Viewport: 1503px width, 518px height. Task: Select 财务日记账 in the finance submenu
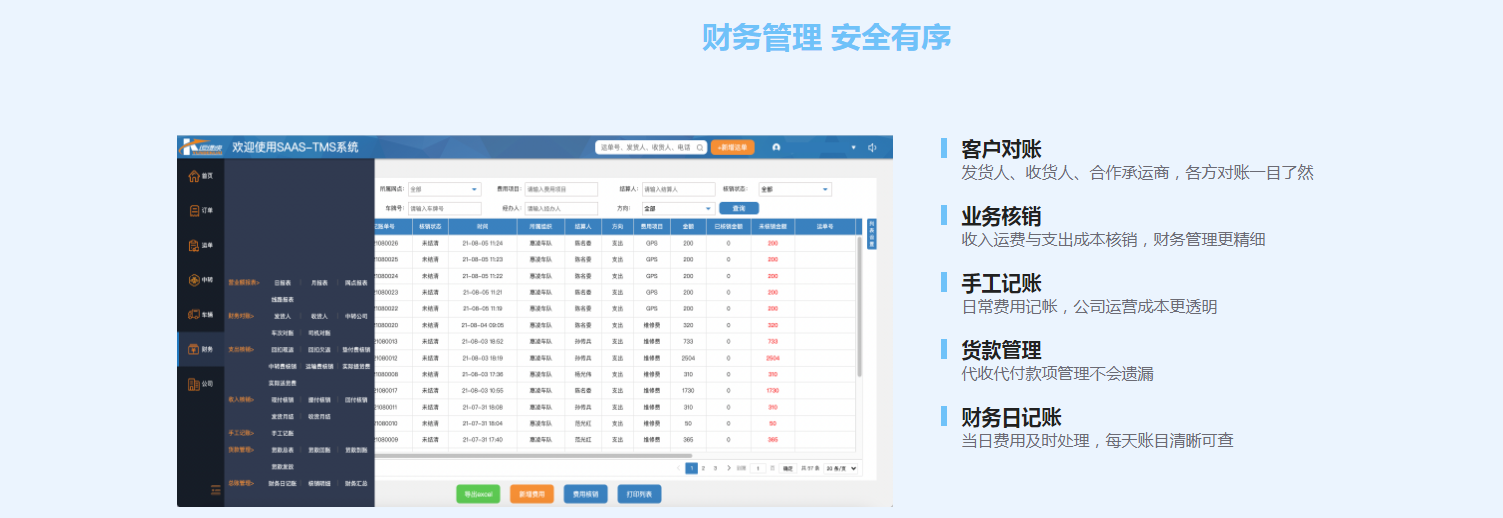pos(282,483)
